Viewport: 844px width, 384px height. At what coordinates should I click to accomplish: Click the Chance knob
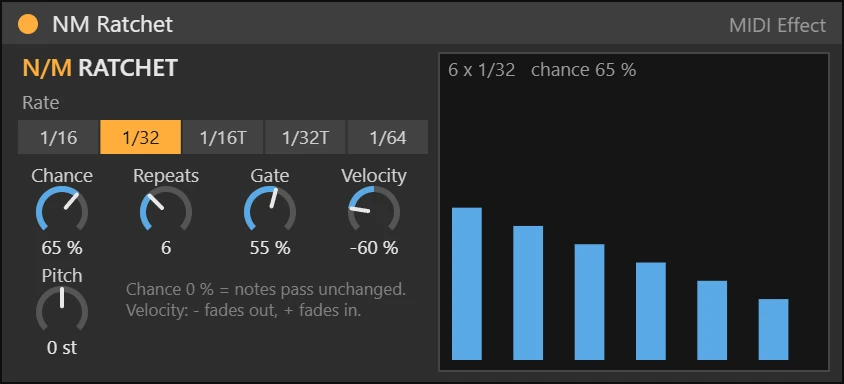pyautogui.click(x=62, y=212)
